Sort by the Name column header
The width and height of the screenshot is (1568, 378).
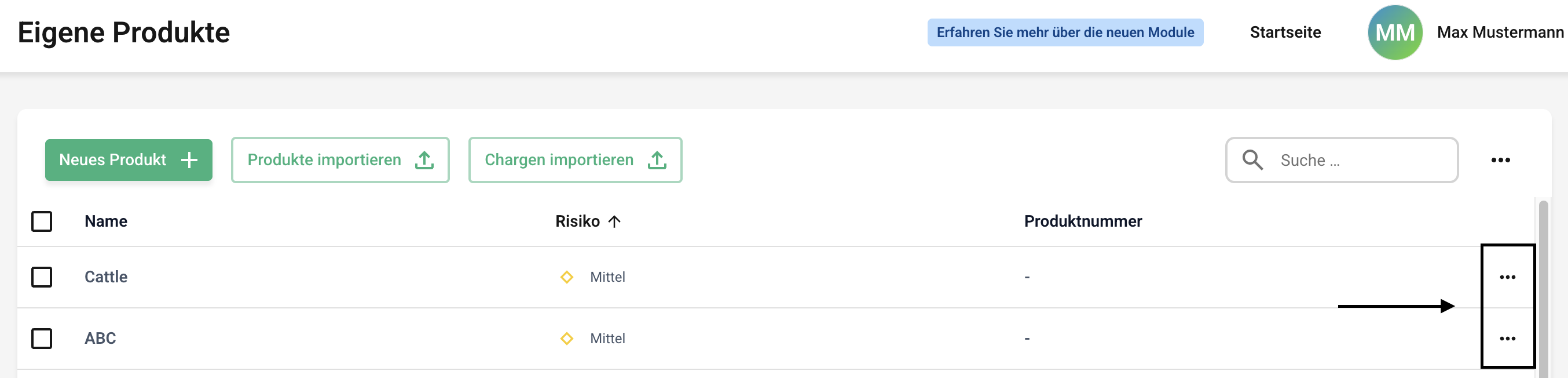(x=106, y=221)
